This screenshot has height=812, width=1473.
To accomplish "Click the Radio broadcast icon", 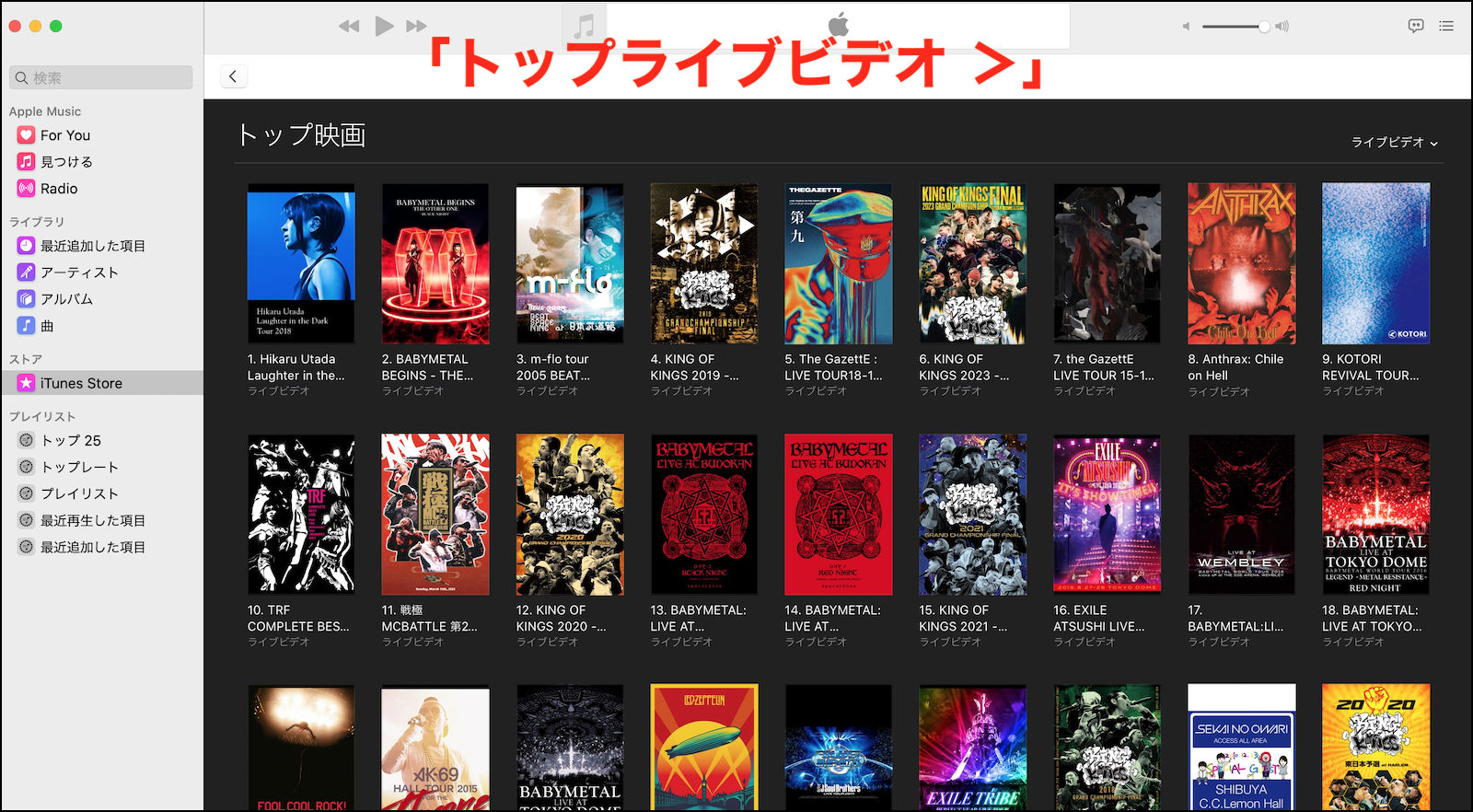I will click(26, 189).
